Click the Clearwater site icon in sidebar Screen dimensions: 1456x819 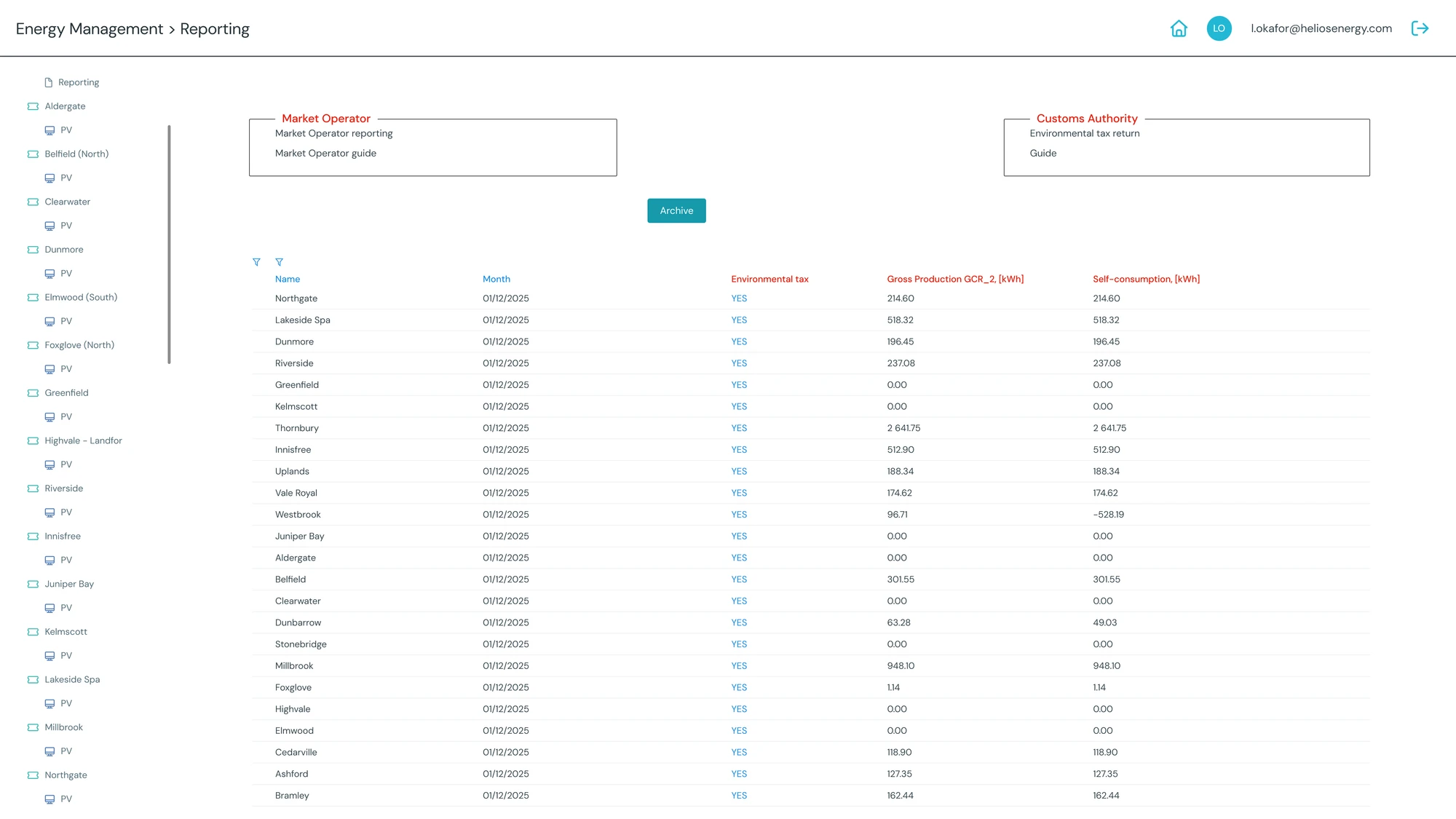point(33,202)
